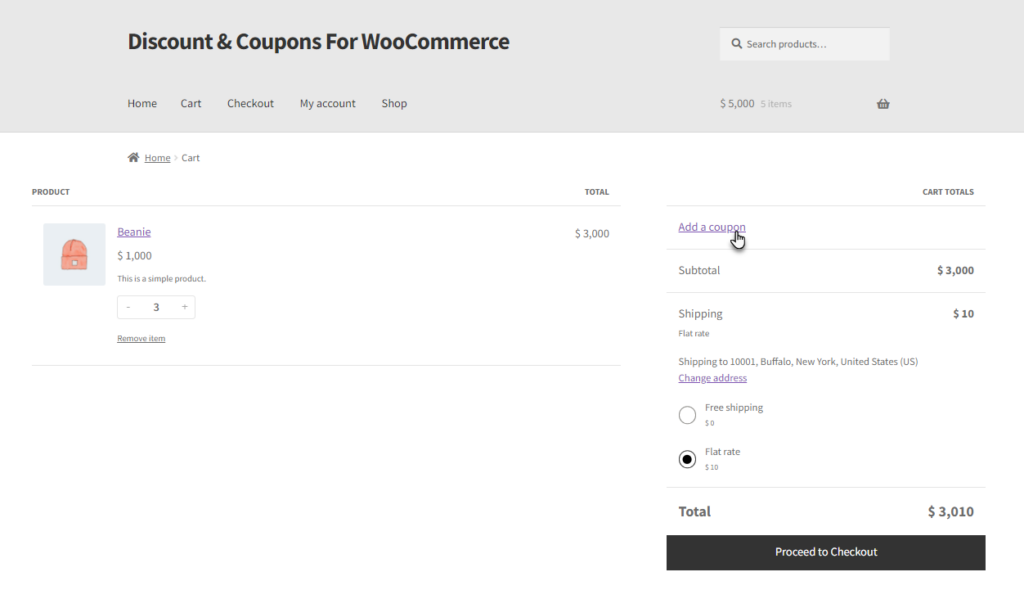Open My account in navigation
Viewport: 1024px width, 590px height.
327,103
